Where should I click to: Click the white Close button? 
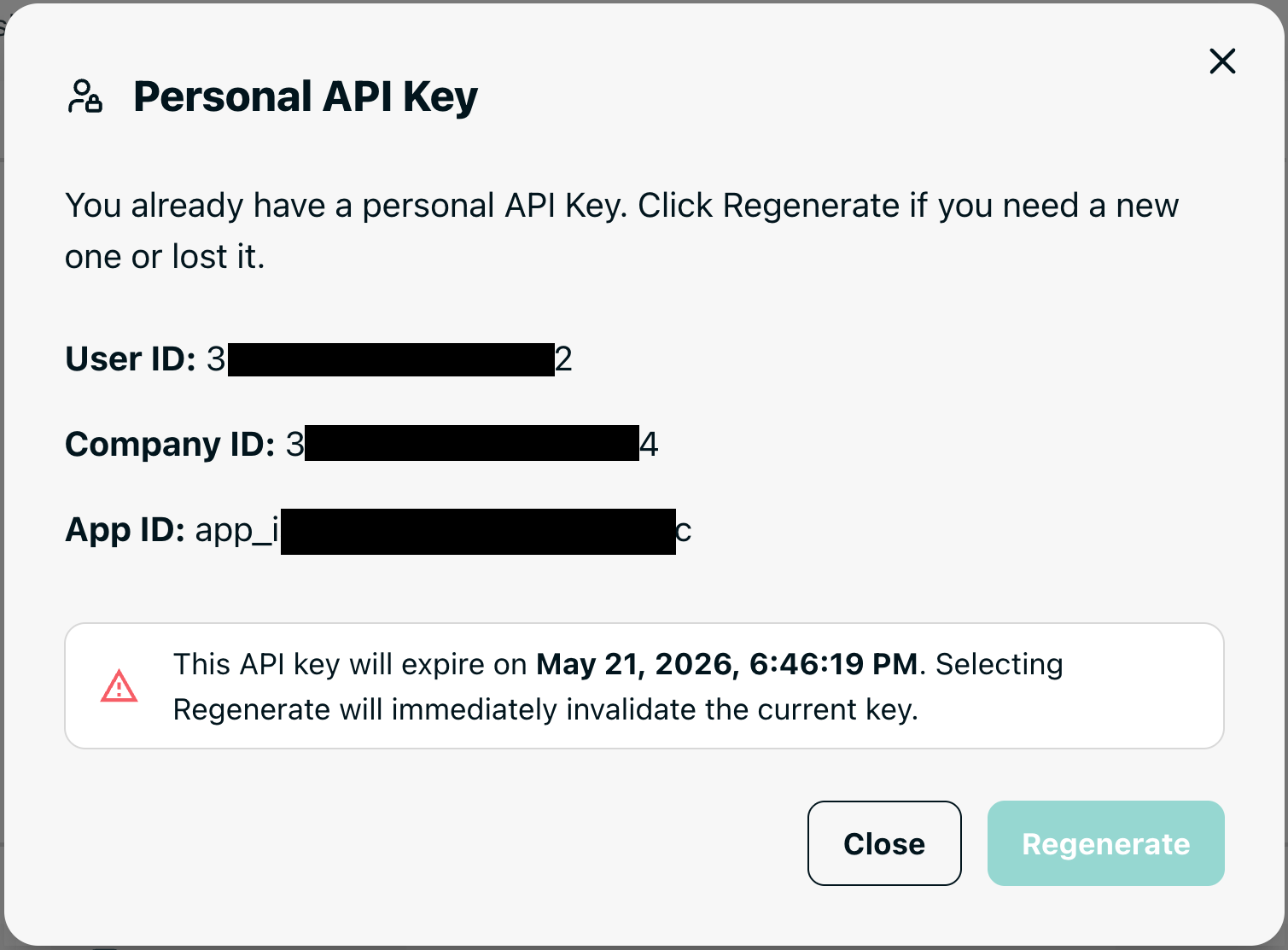(x=884, y=843)
